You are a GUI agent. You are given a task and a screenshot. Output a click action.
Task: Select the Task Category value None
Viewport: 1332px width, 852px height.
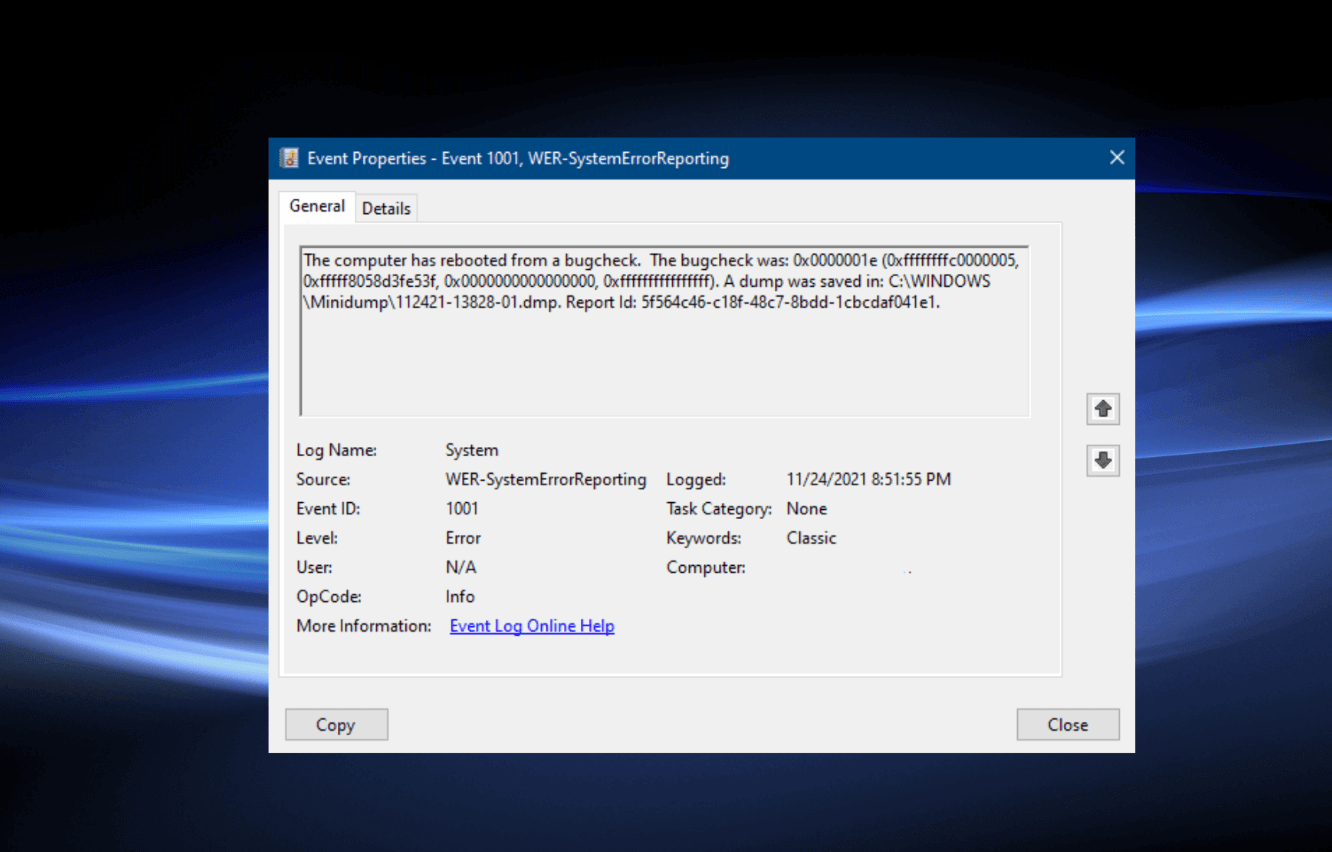click(807, 509)
